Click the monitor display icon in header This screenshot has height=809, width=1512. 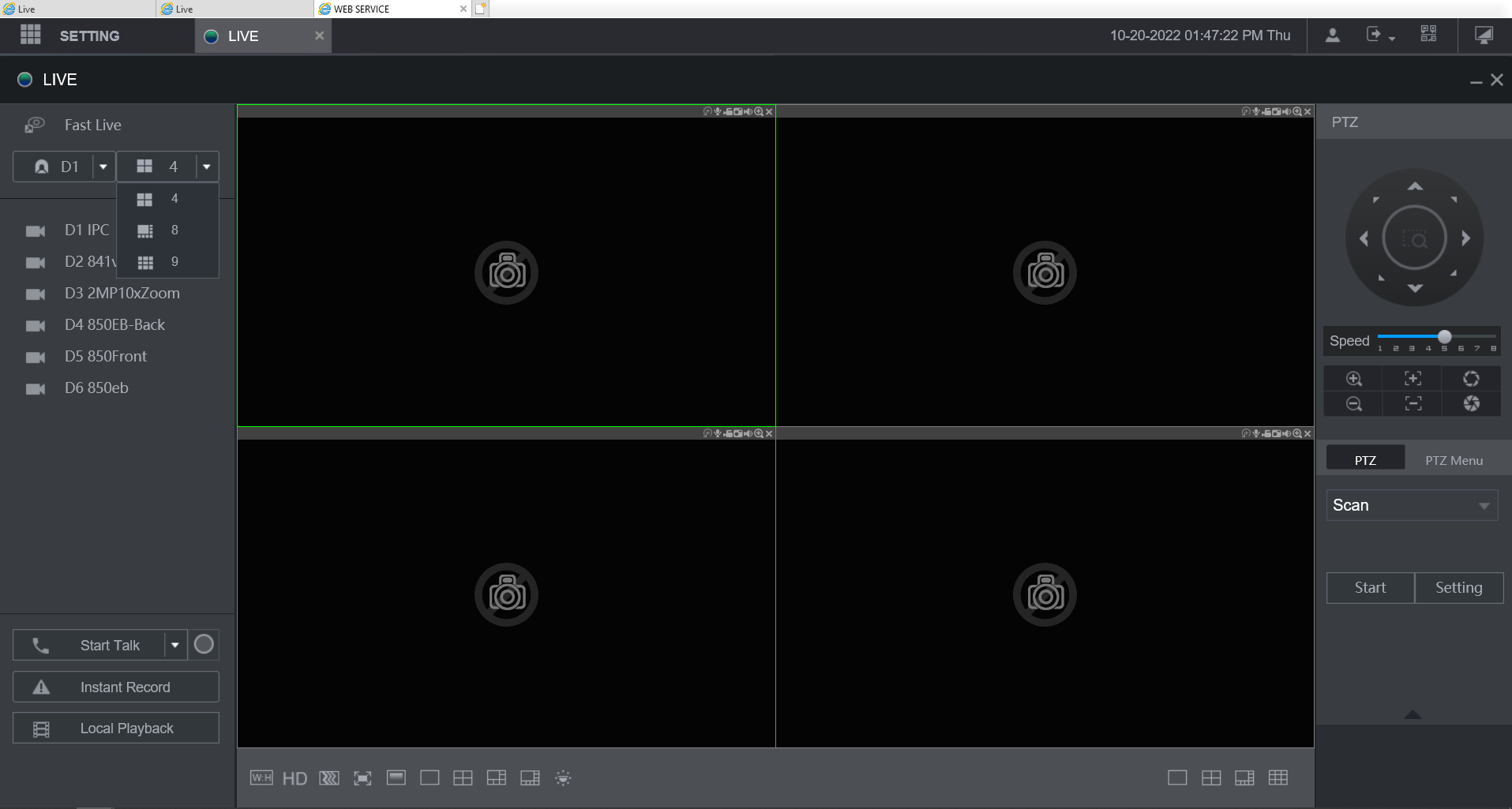[x=1484, y=36]
